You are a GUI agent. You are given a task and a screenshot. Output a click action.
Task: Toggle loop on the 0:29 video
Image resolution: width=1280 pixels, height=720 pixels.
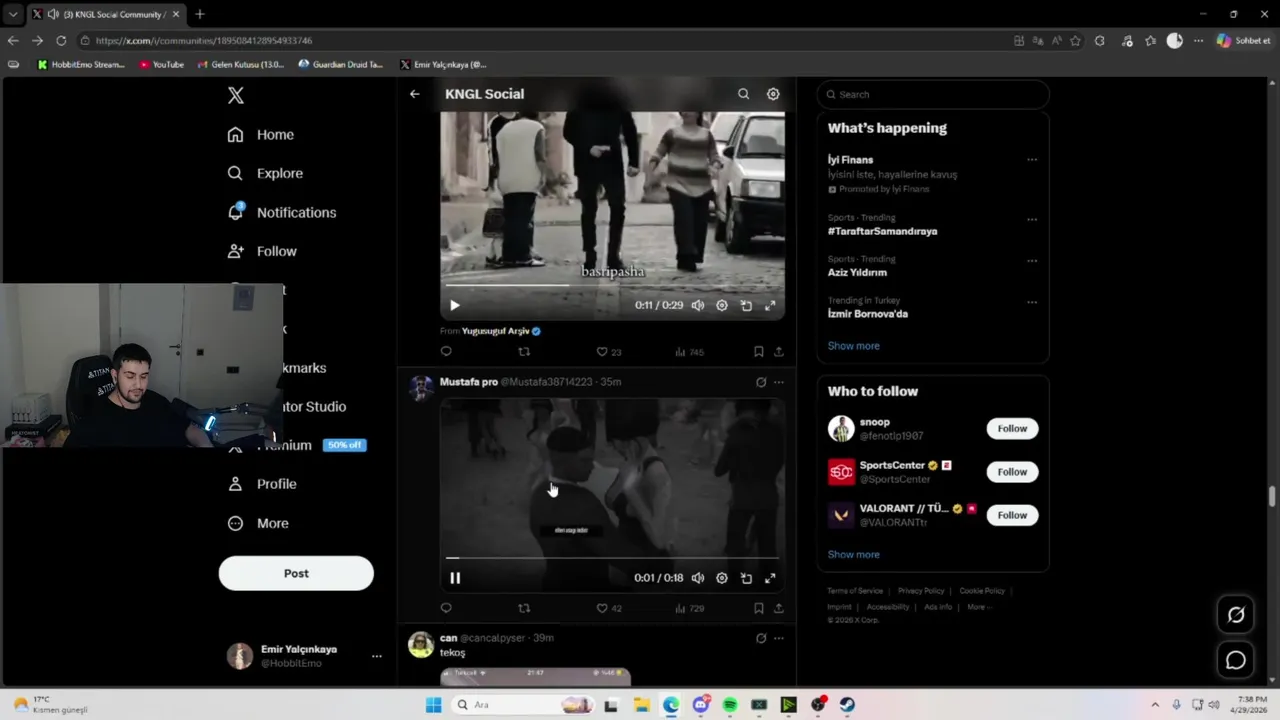pos(746,305)
